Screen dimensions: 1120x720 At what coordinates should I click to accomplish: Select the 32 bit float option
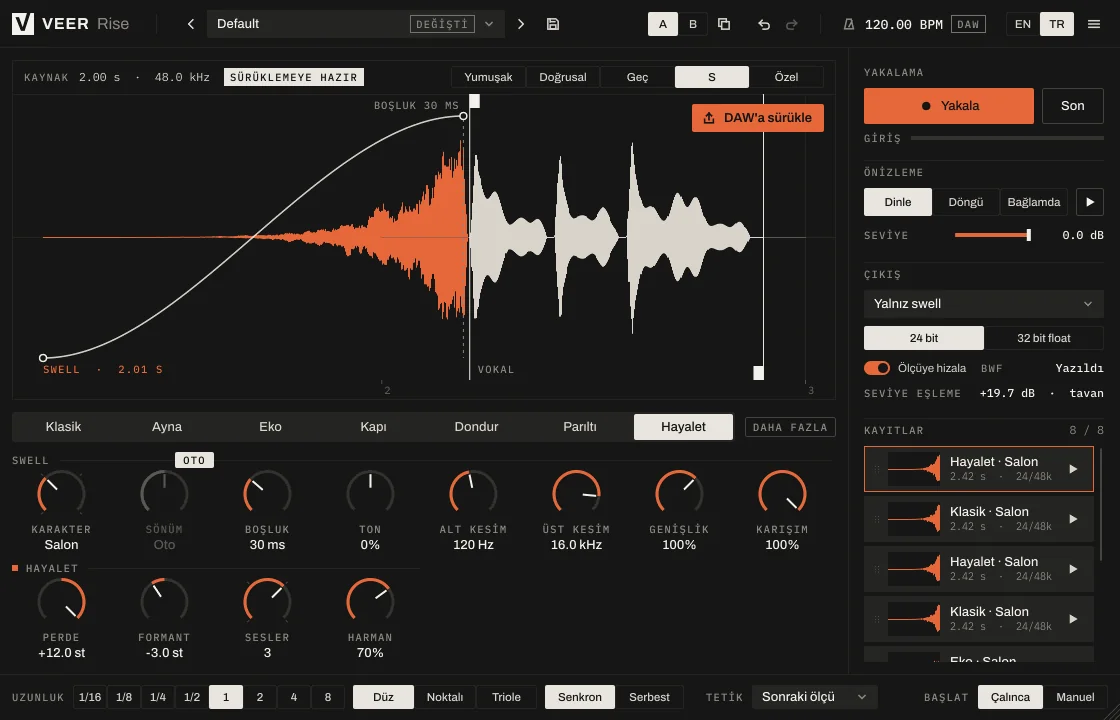click(1043, 338)
